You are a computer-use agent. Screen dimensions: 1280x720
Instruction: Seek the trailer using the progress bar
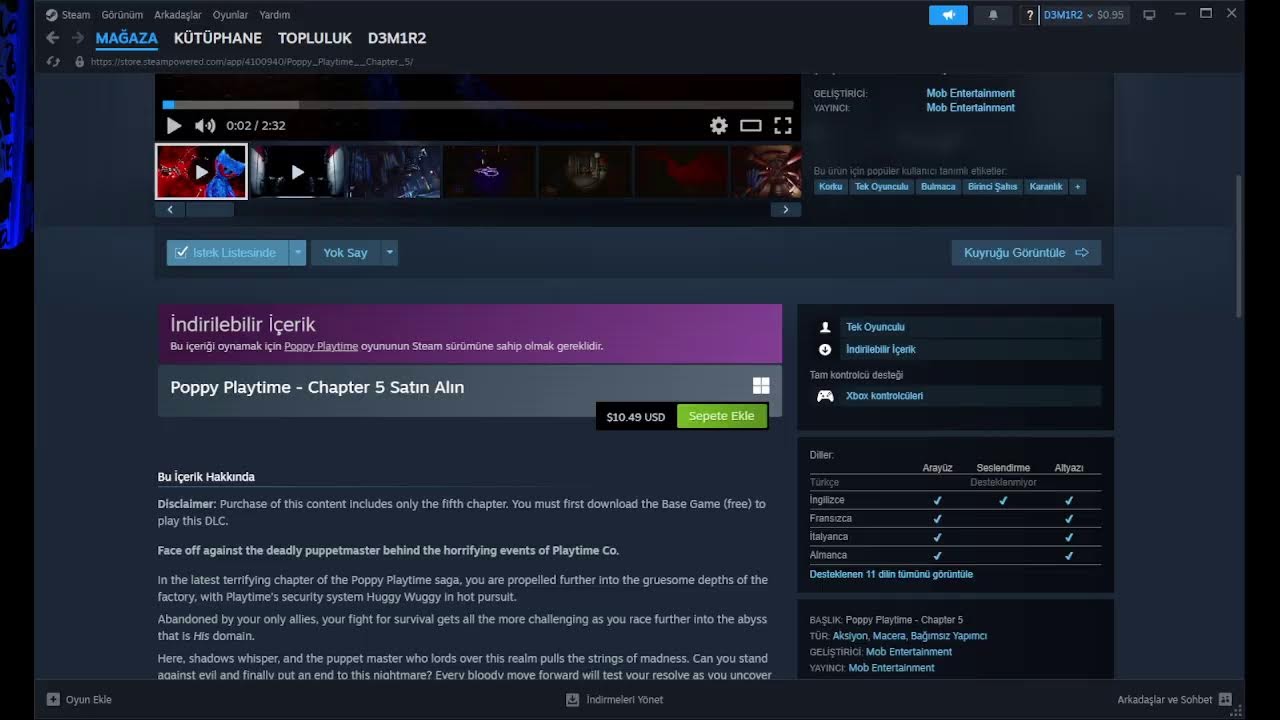click(477, 105)
